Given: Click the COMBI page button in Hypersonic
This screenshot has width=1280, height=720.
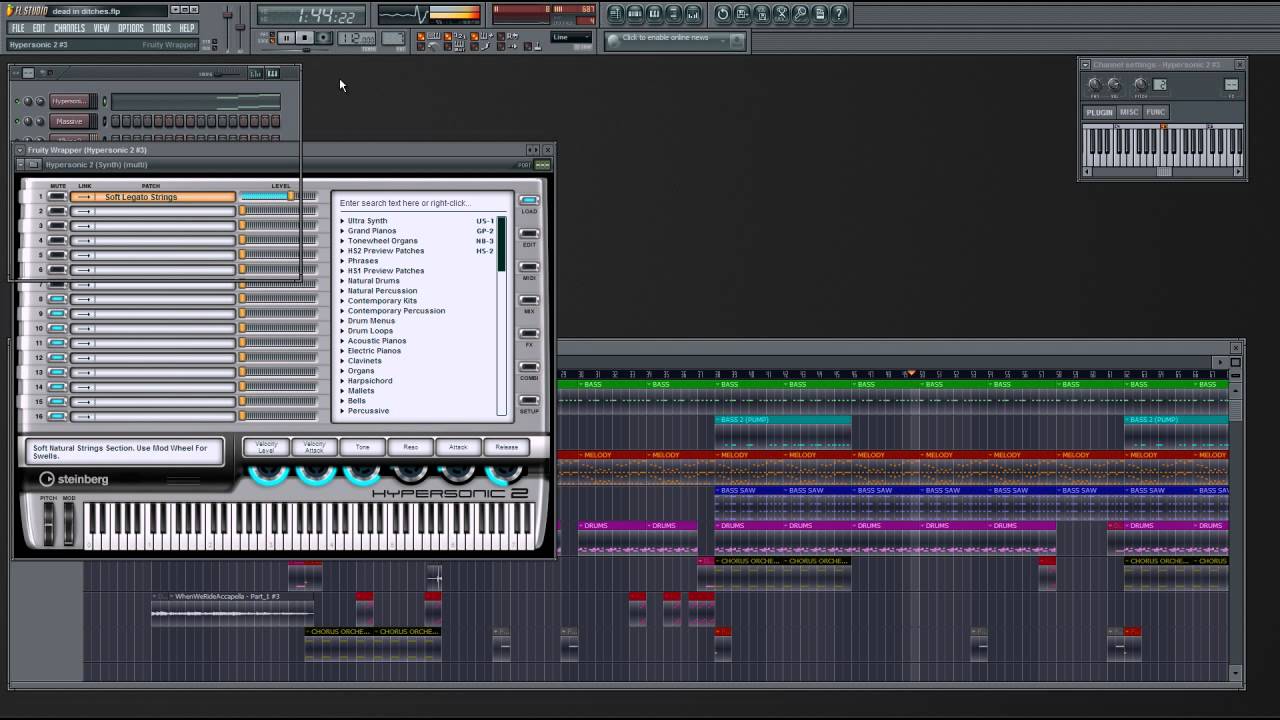Looking at the screenshot, I should pos(529,367).
